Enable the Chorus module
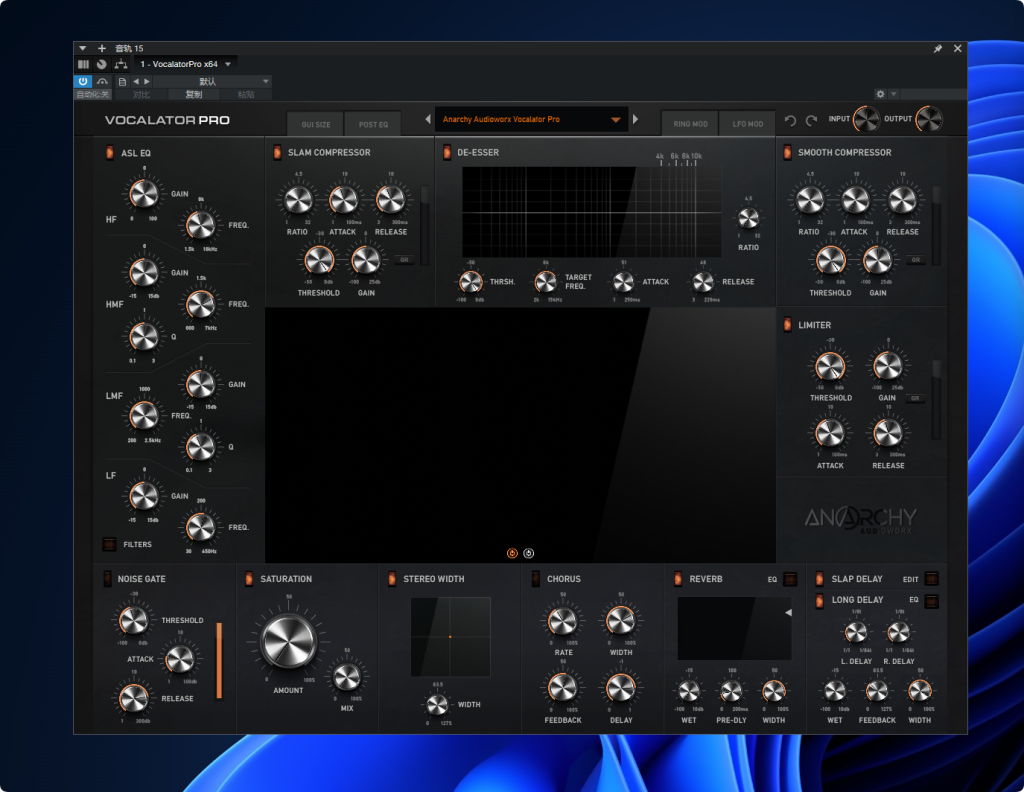This screenshot has width=1024, height=792. pyautogui.click(x=536, y=578)
